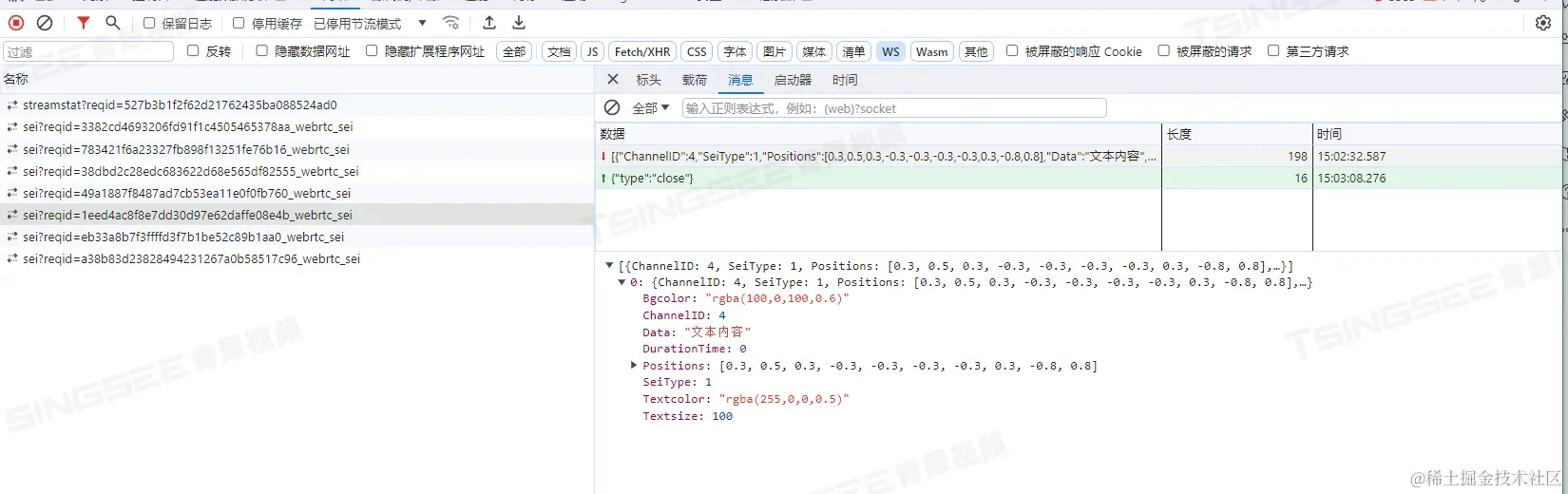The width and height of the screenshot is (1568, 494).
Task: Filter by CSS type
Action: click(x=697, y=51)
